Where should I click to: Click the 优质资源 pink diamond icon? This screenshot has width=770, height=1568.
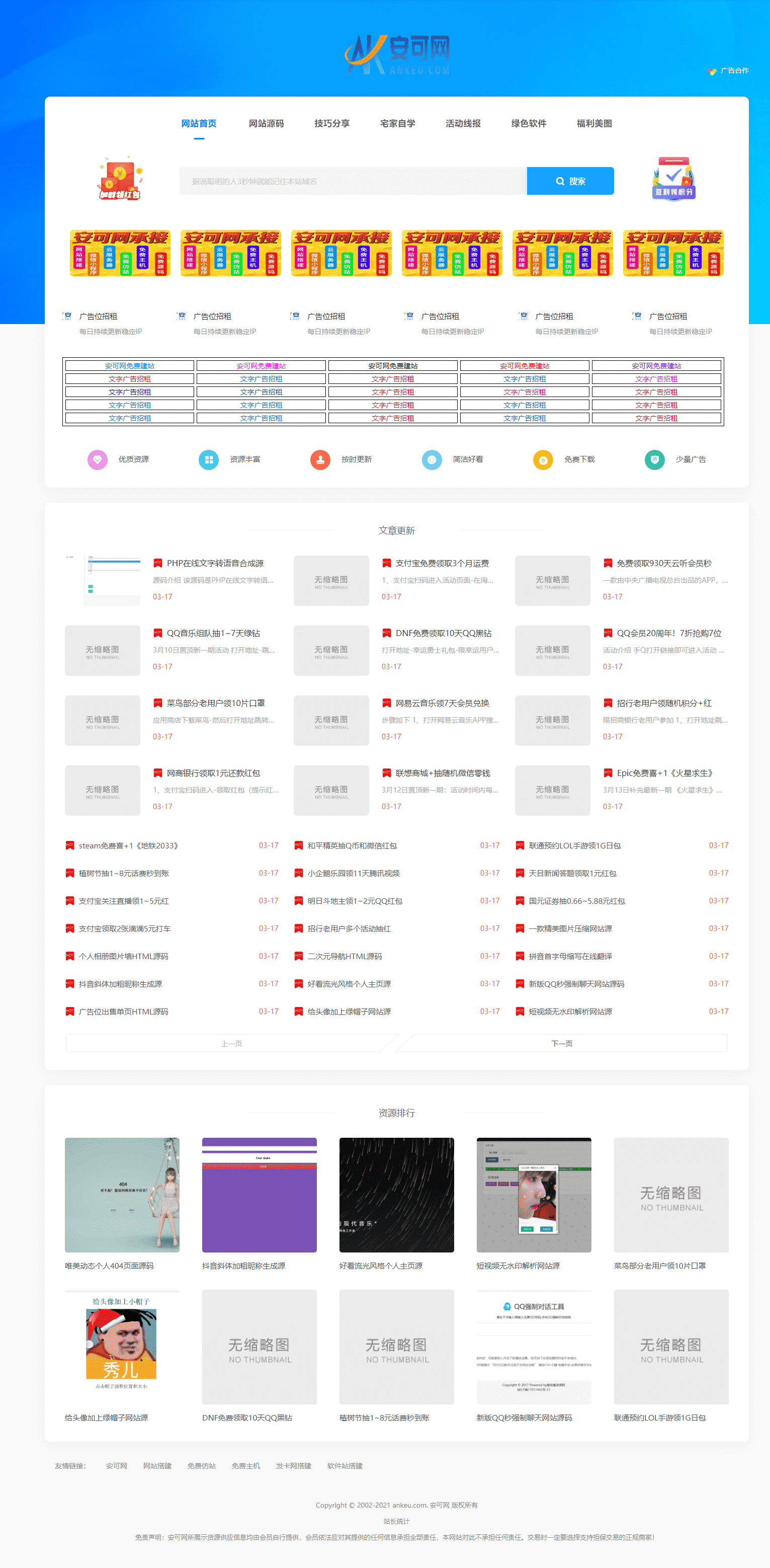[97, 459]
